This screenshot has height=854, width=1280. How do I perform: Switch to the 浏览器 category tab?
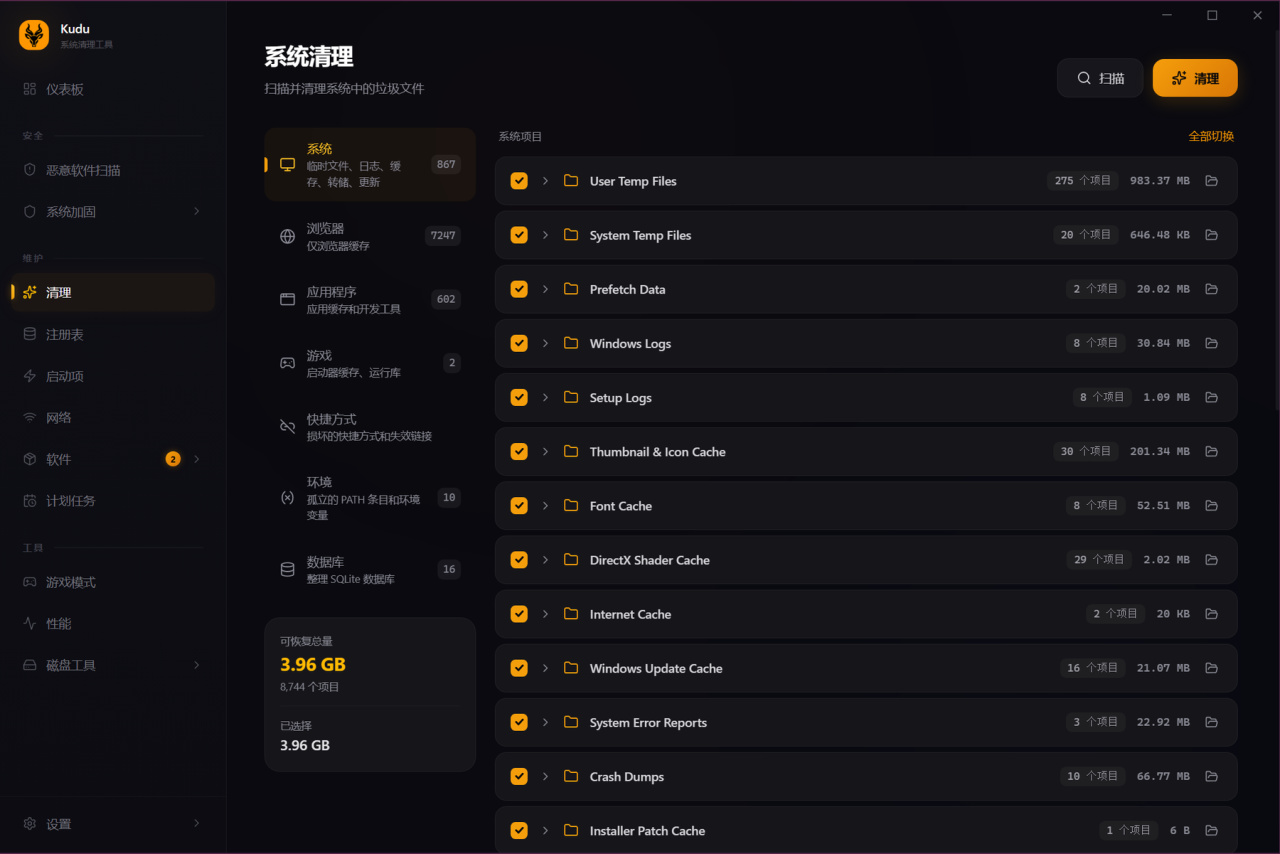coord(370,236)
